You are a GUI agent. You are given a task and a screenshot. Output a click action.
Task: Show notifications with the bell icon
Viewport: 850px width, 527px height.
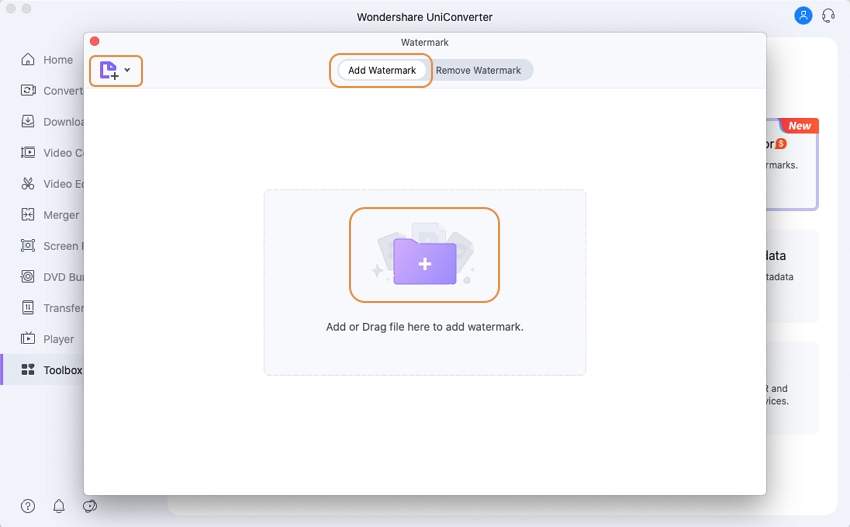(x=59, y=506)
